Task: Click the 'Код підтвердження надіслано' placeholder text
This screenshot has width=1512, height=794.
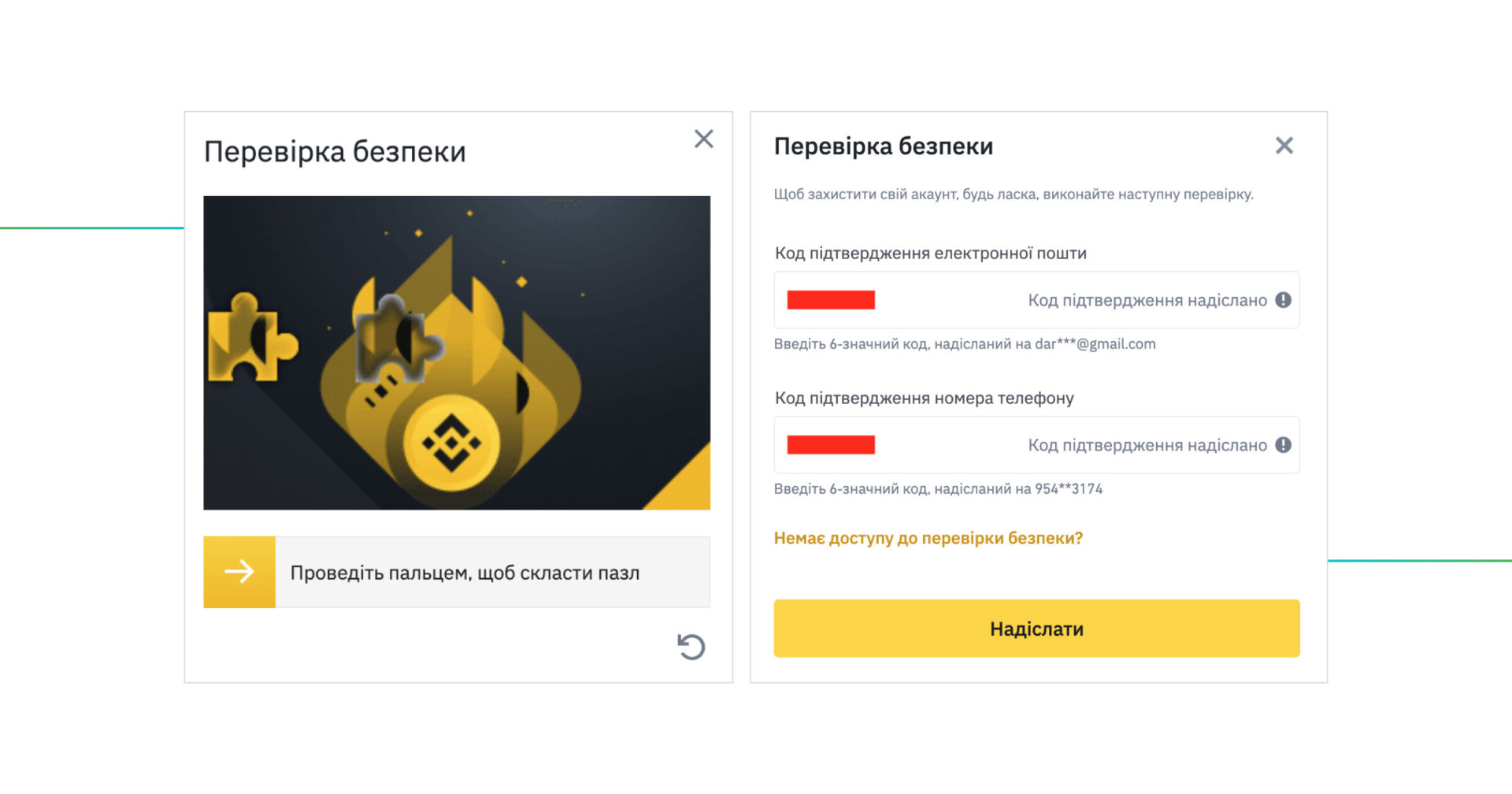Action: (1146, 300)
